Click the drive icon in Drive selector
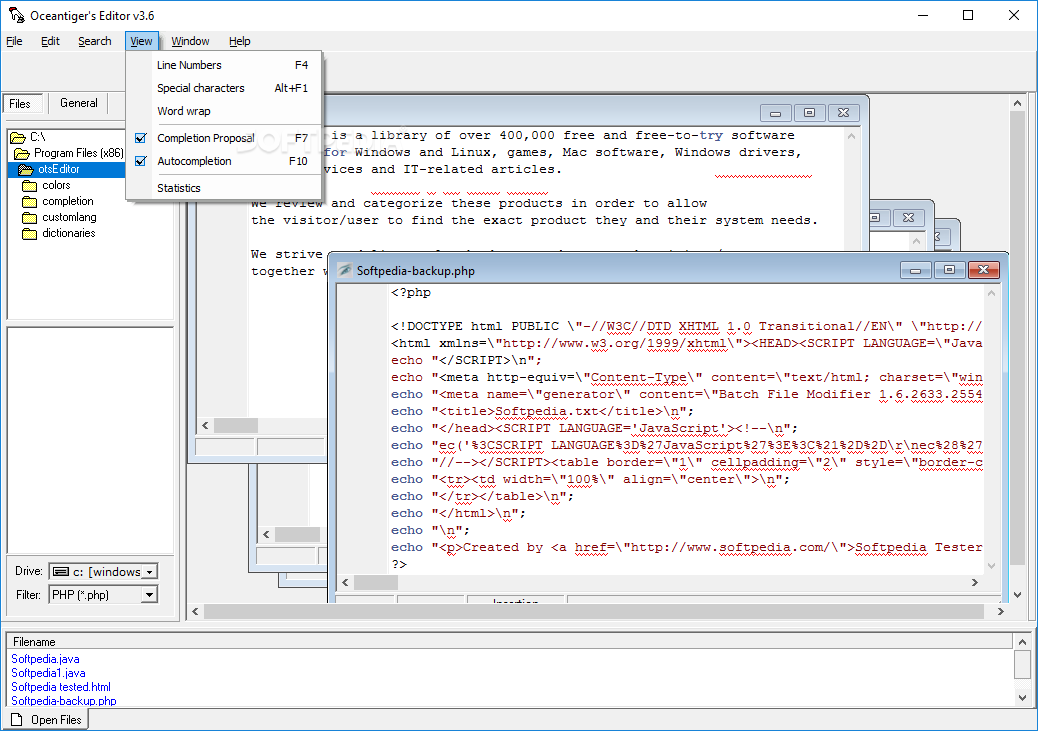The width and height of the screenshot is (1038, 731). pyautogui.click(x=61, y=571)
